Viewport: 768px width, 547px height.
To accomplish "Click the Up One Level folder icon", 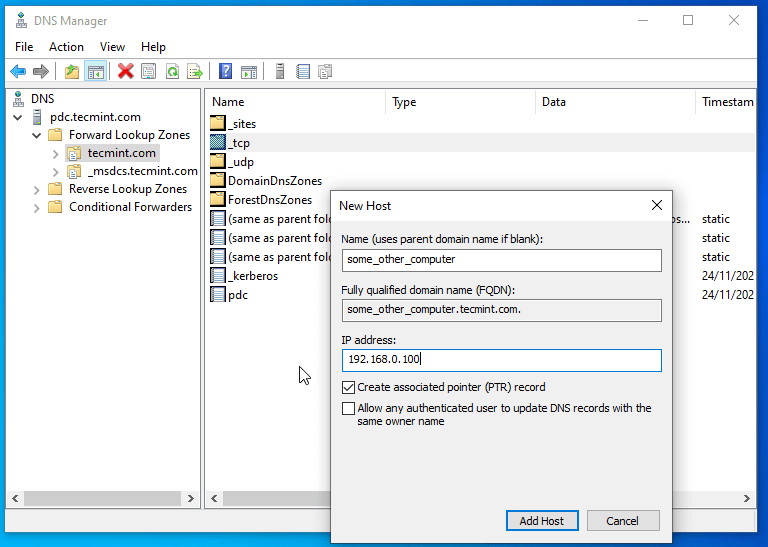I will [71, 71].
